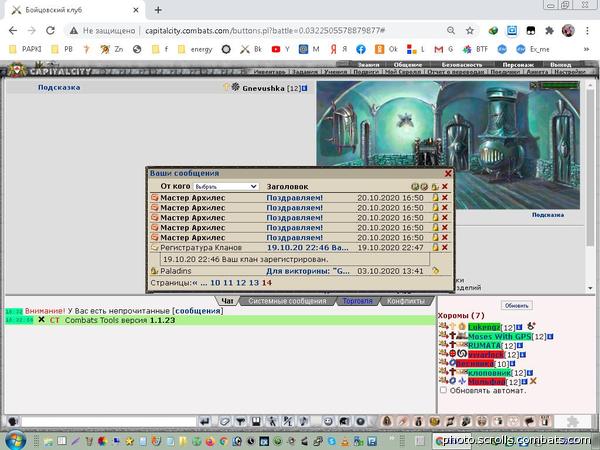Select player клоповник in room list
This screenshot has width=600, height=450.
coord(489,372)
